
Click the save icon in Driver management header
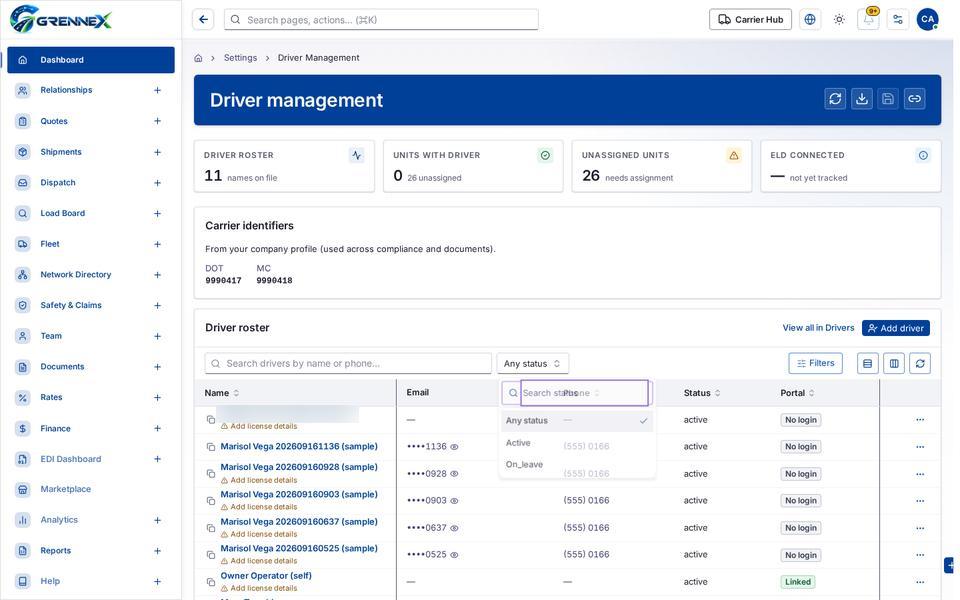pos(888,99)
